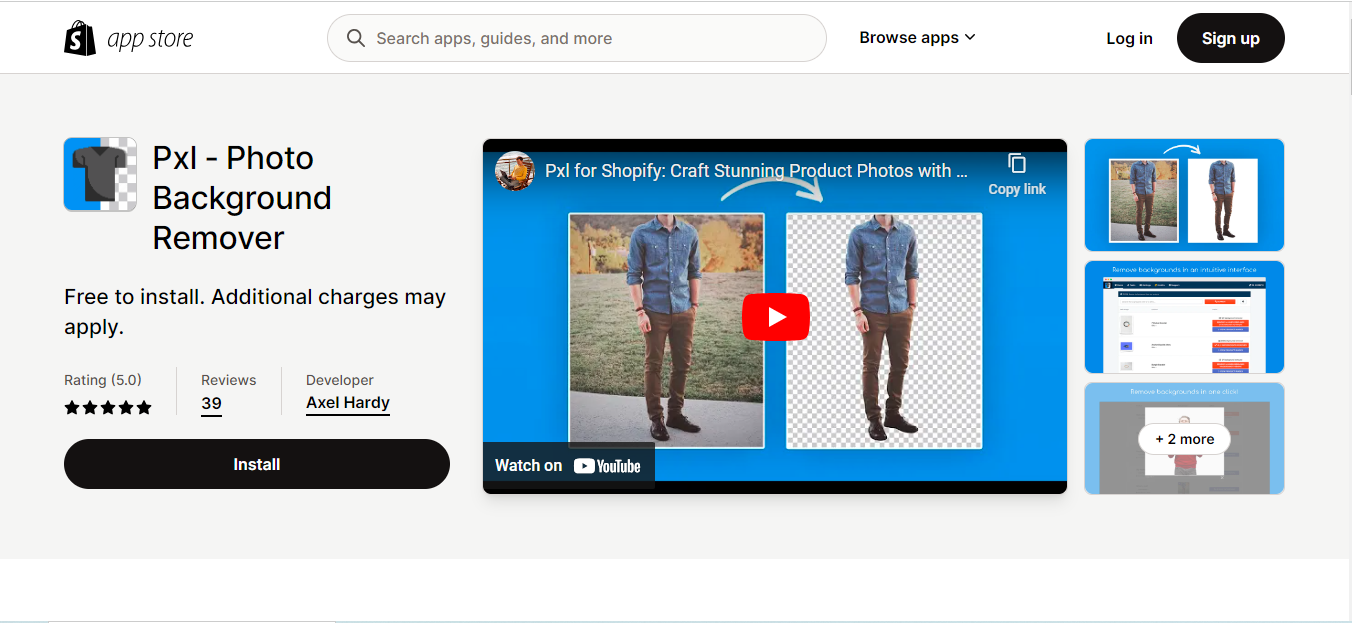Open the 39 reviews link
Image resolution: width=1352 pixels, height=623 pixels.
click(211, 404)
